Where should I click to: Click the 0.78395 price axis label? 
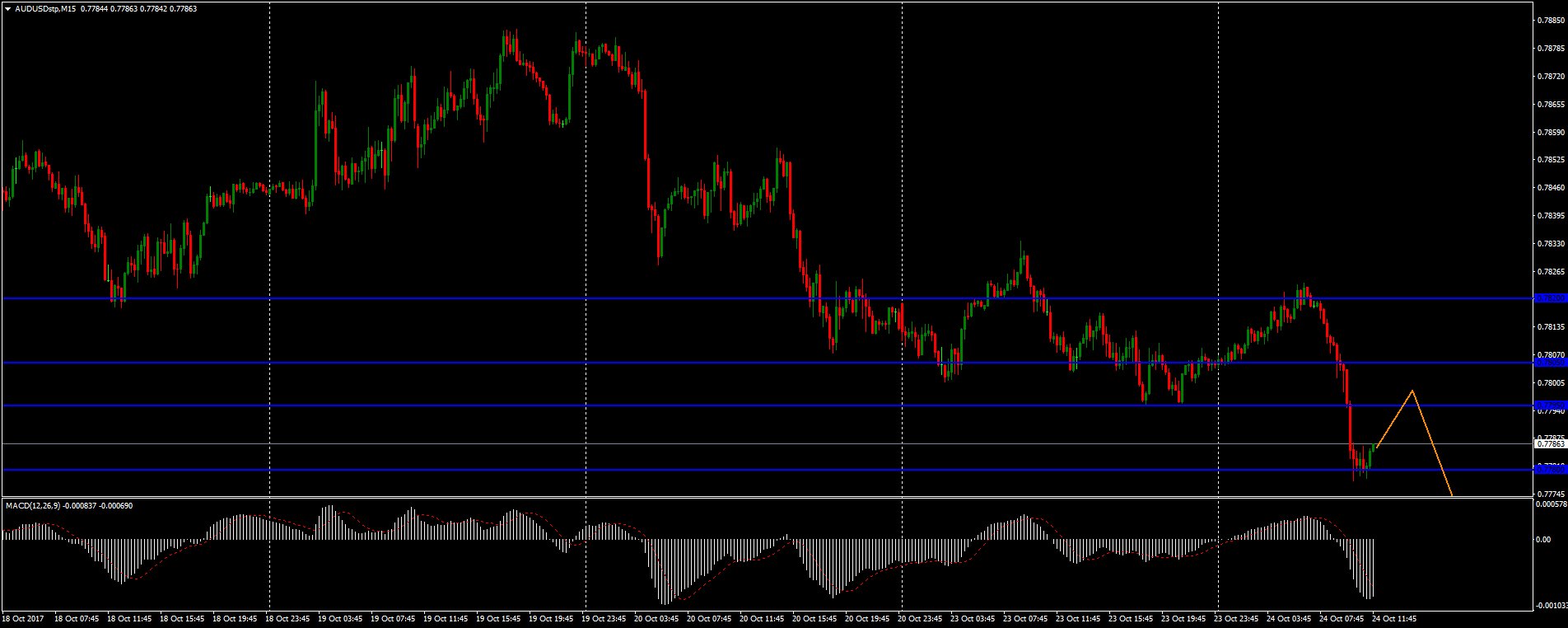click(1551, 216)
